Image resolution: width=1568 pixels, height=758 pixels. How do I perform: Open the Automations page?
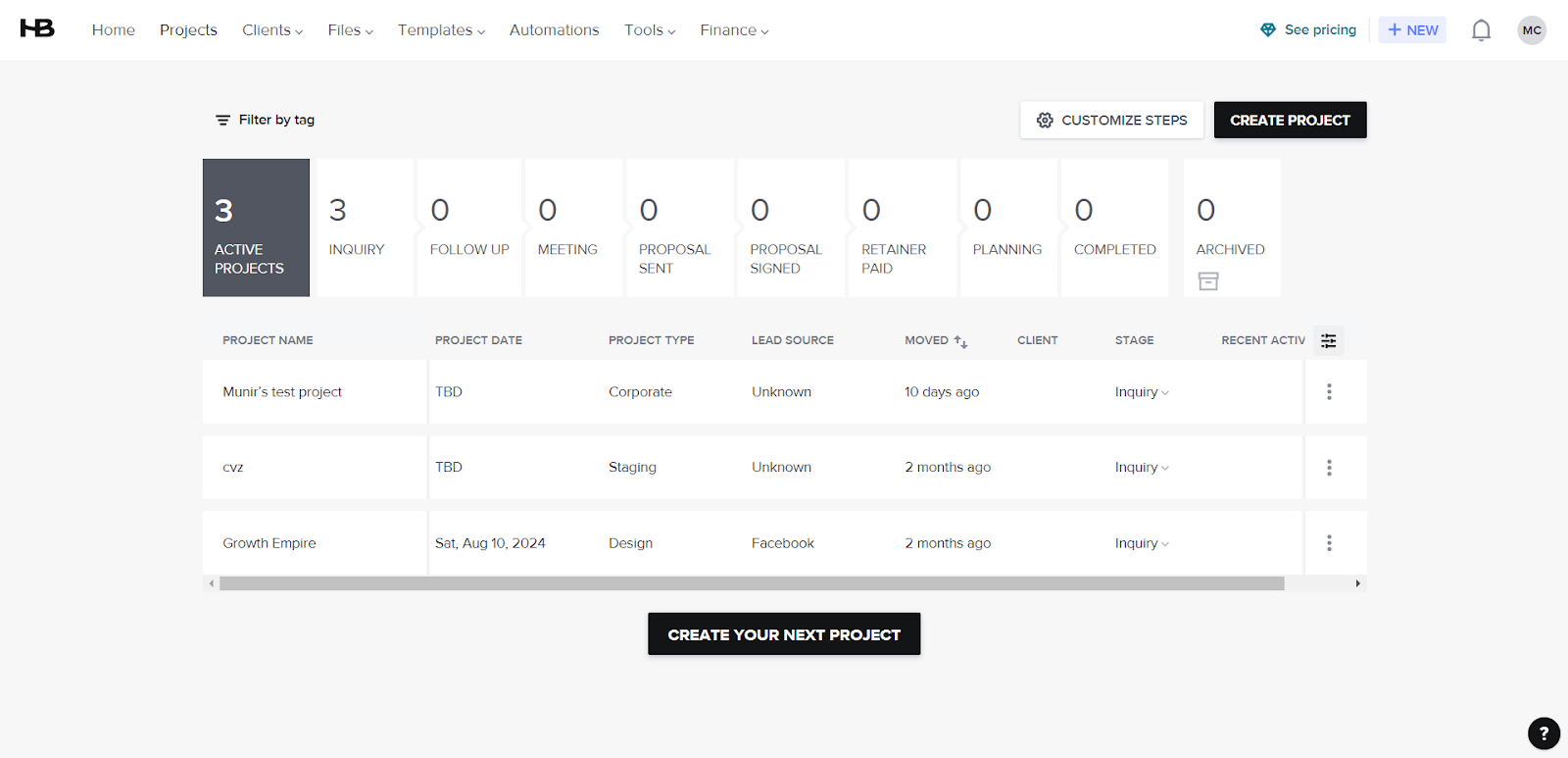point(554,30)
